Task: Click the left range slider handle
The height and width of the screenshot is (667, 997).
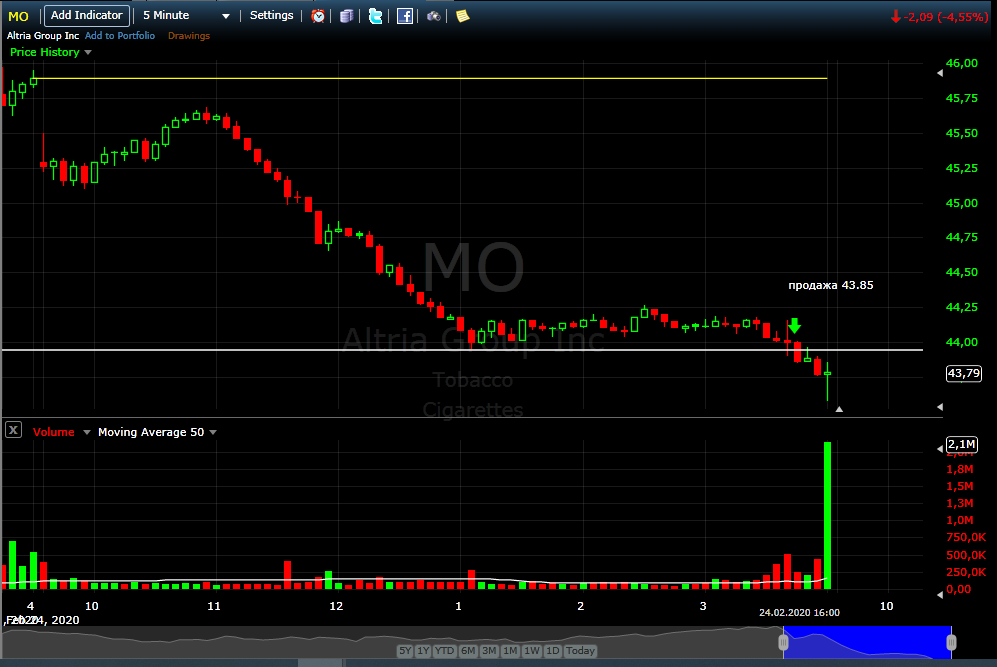Action: point(783,642)
